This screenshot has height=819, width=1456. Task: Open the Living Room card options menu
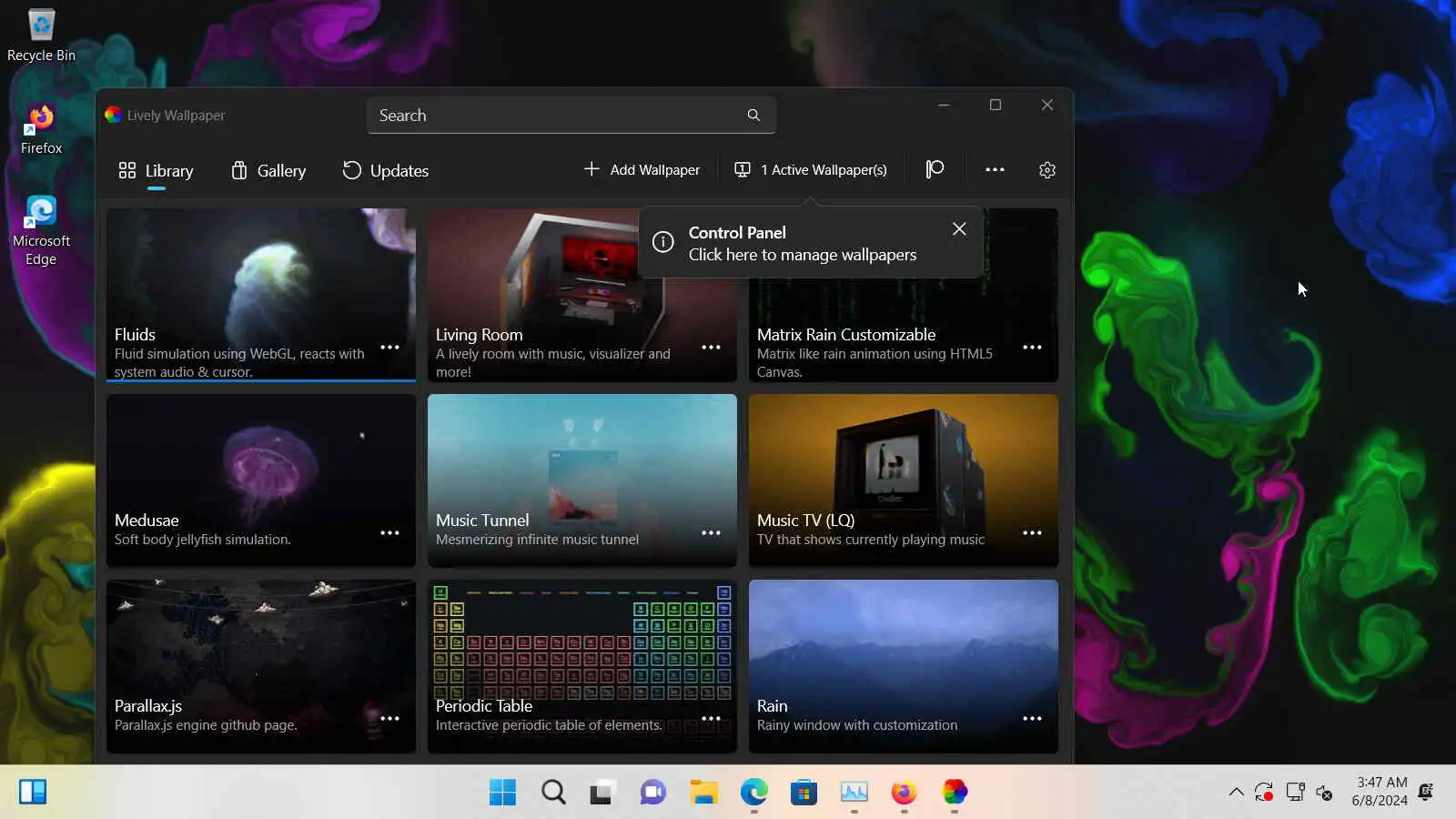click(x=711, y=348)
